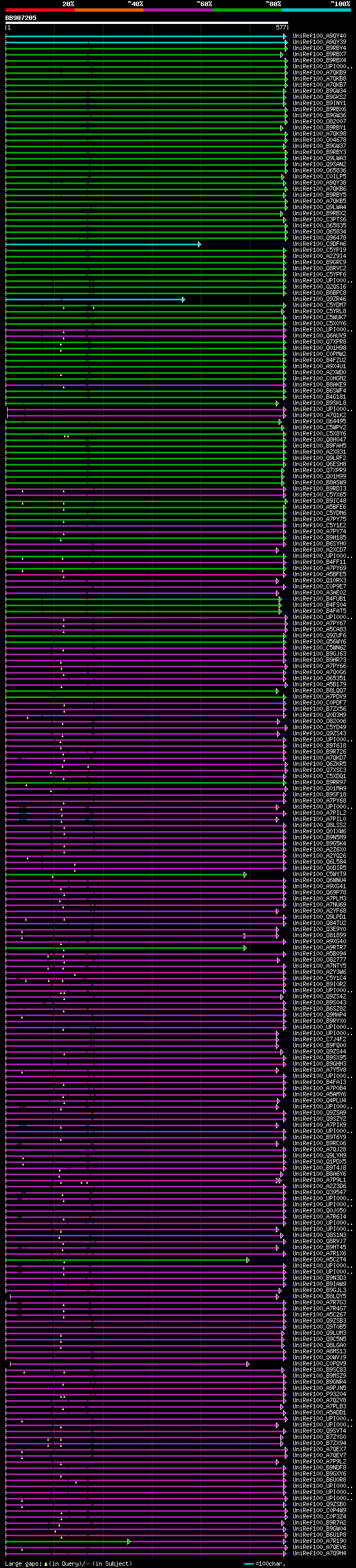Select label UniRef100_Q9SAN2

[319, 164]
